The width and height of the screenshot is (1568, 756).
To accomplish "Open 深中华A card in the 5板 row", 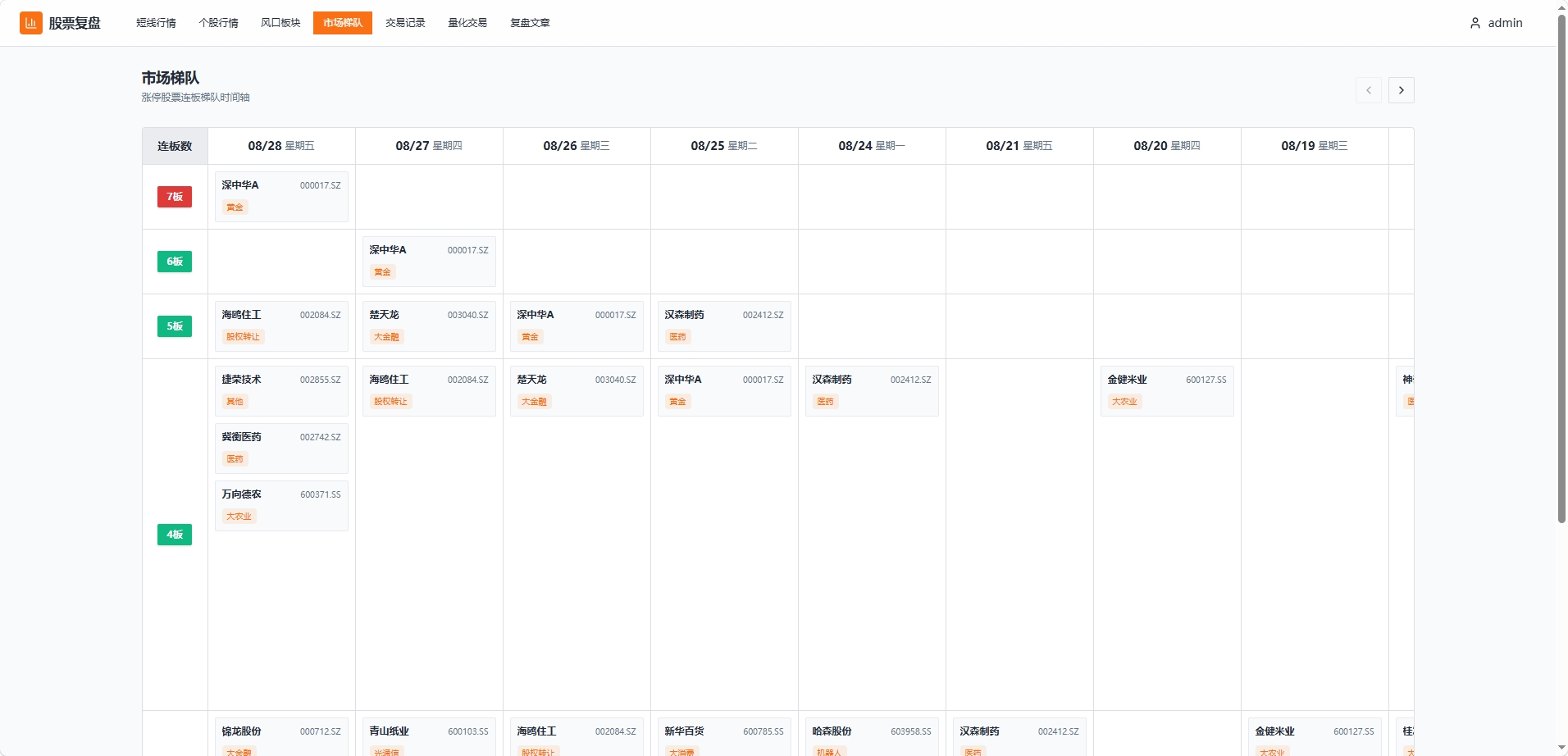I will coord(577,326).
